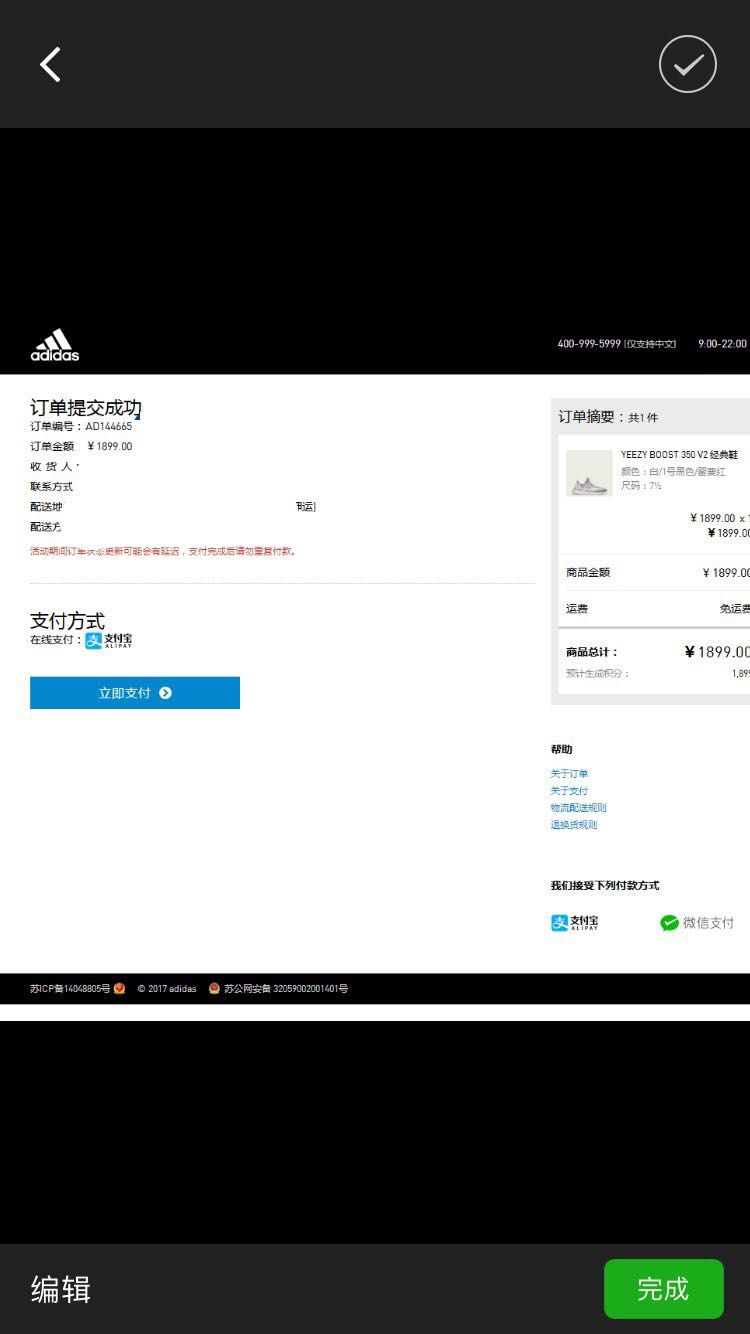750x1334 pixels.
Task: Click the 微信支付 WeChat Pay logo
Action: pos(697,923)
